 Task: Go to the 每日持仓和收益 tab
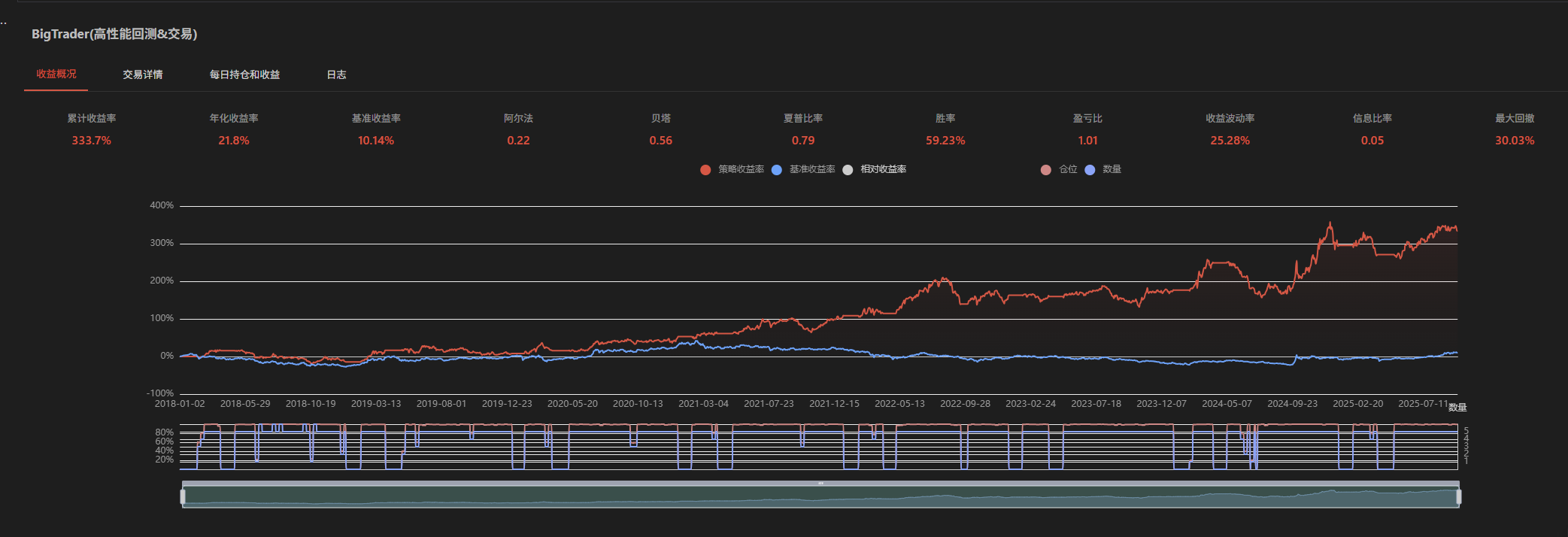pos(244,74)
